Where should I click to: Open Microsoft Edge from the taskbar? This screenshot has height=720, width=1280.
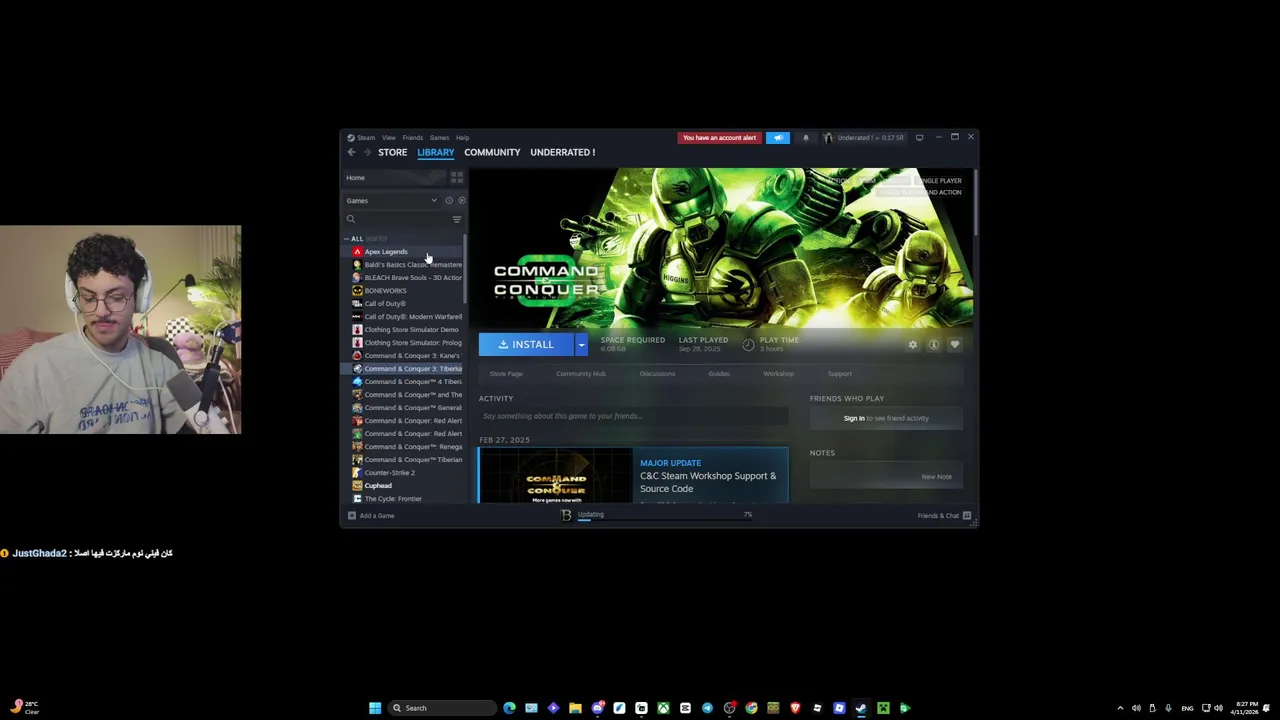click(509, 708)
